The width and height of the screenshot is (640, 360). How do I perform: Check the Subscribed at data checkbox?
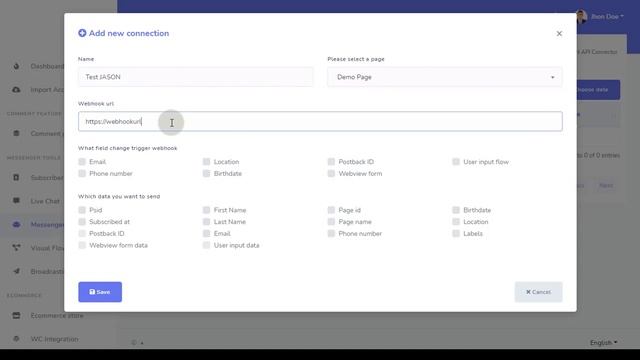82,222
